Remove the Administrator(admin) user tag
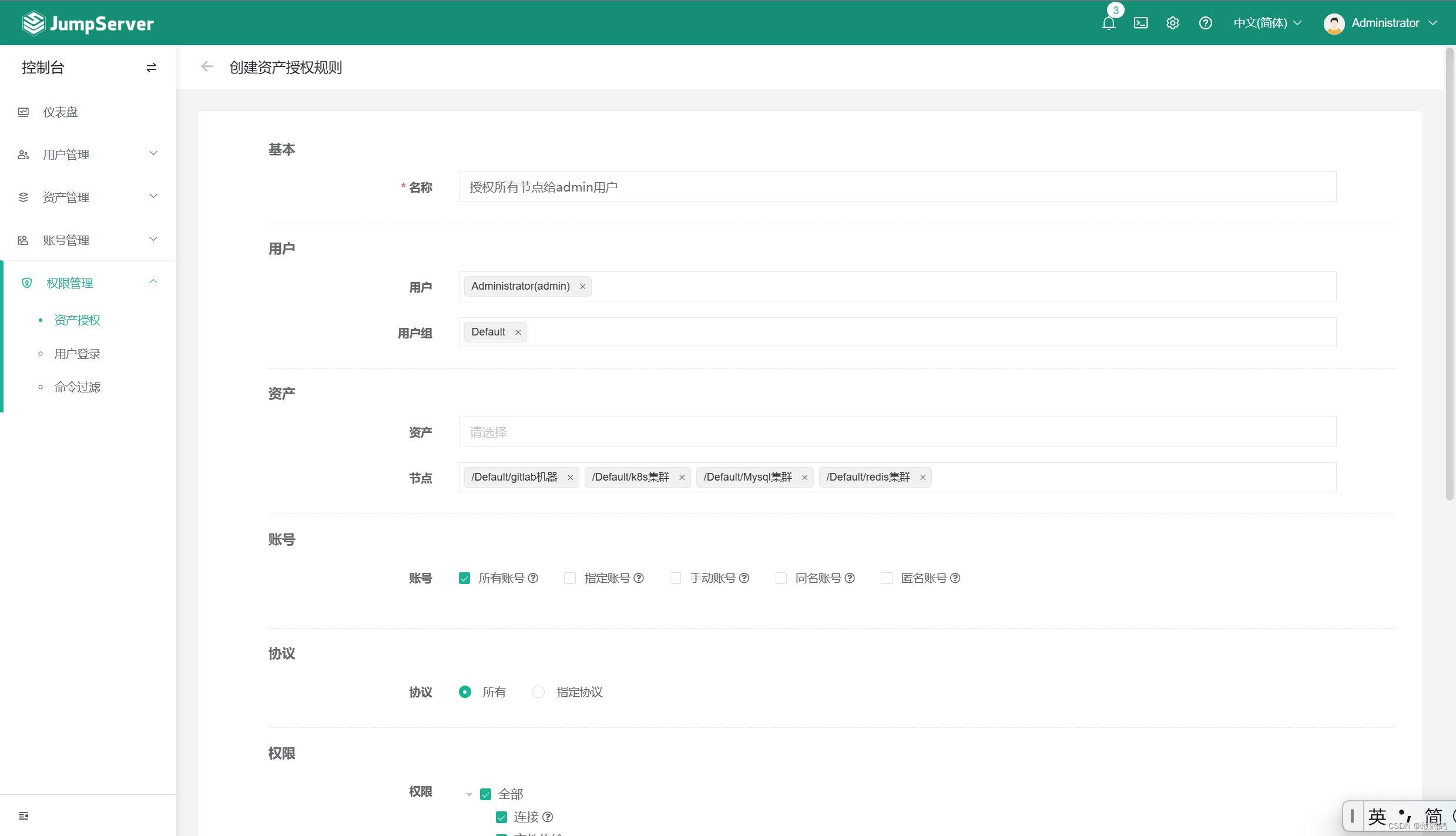Image resolution: width=1456 pixels, height=836 pixels. [x=582, y=287]
